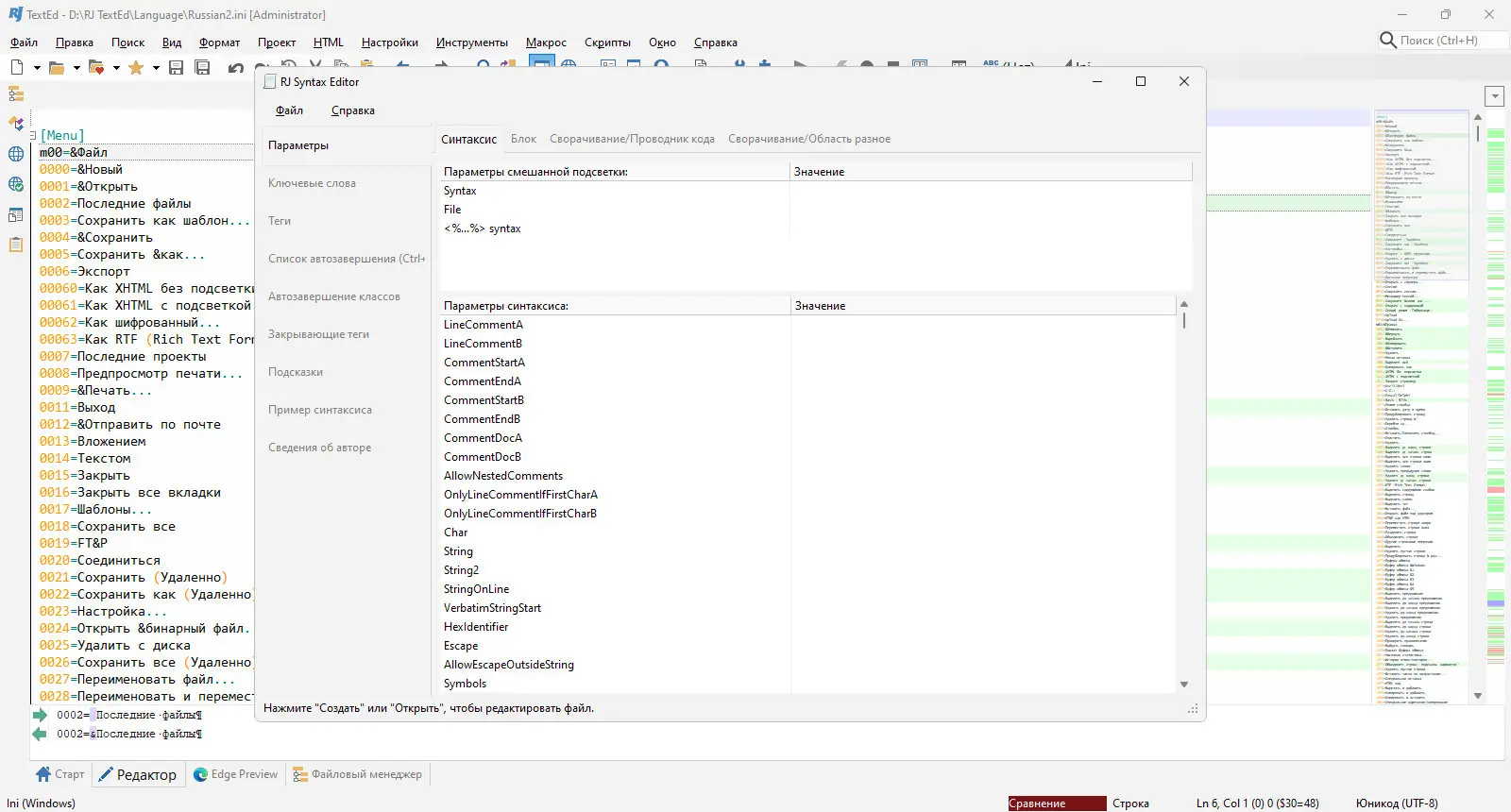Collapse the [Menu] section fold marker
Image resolution: width=1511 pixels, height=812 pixels.
click(x=33, y=135)
